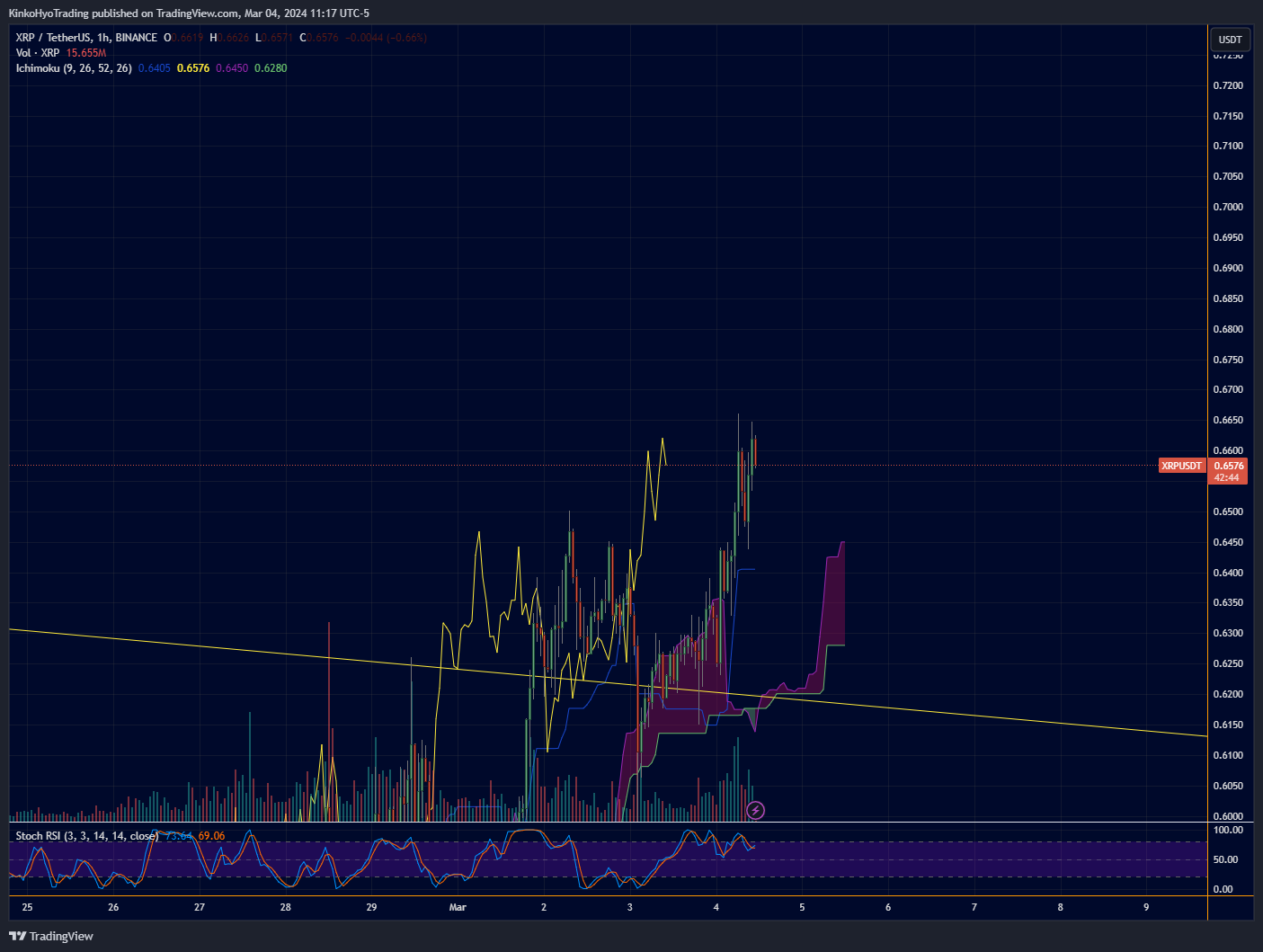Click date label 25 on time axis

tap(27, 907)
